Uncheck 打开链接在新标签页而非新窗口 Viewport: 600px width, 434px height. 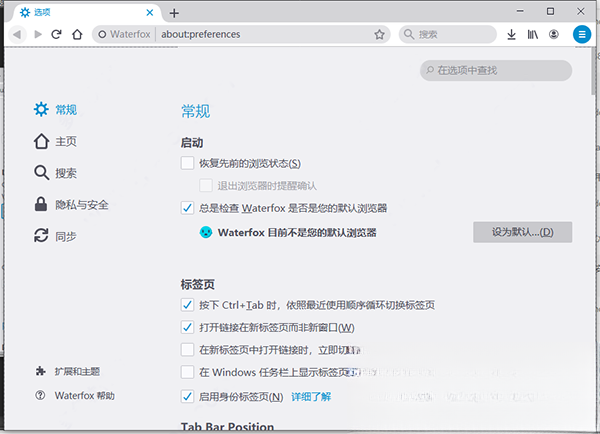coord(187,327)
